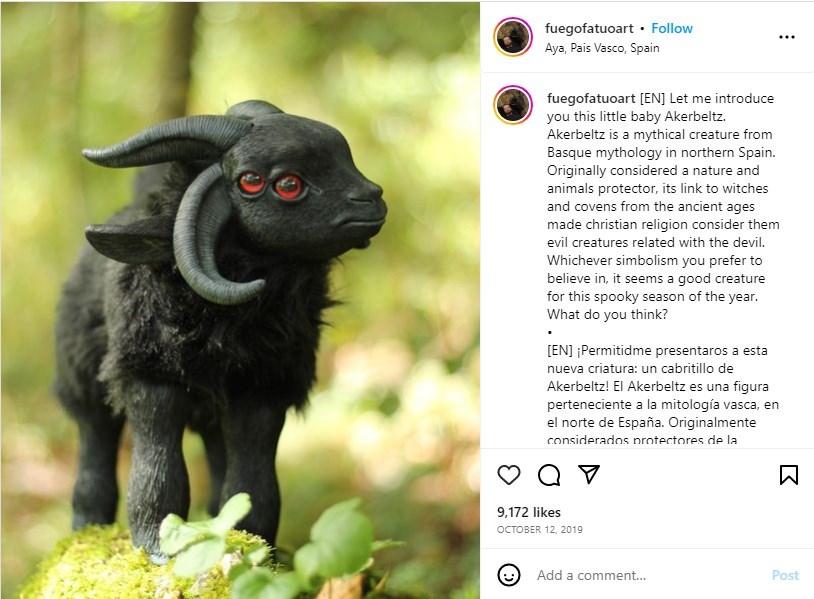Like the post with the heart icon
The image size is (814, 599).
[509, 475]
